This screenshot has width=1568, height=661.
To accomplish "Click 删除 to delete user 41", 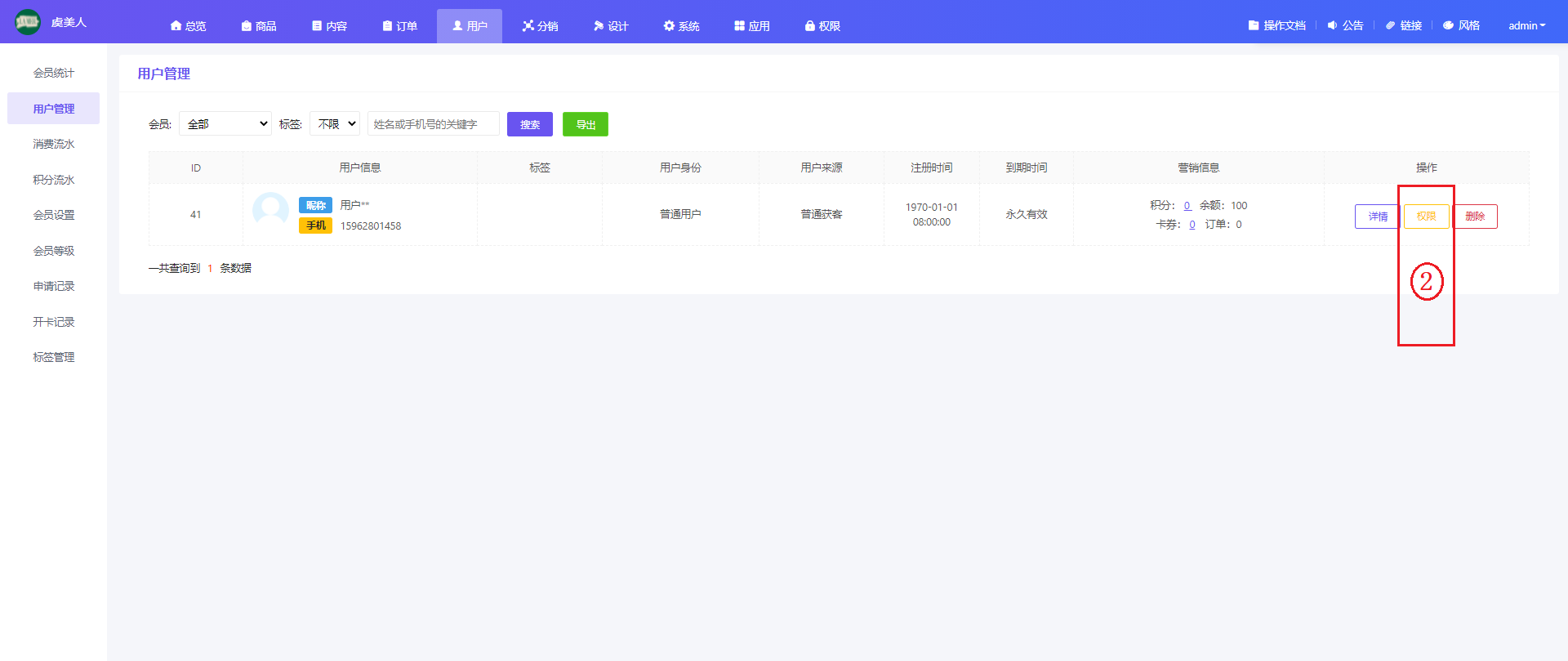I will (1475, 217).
